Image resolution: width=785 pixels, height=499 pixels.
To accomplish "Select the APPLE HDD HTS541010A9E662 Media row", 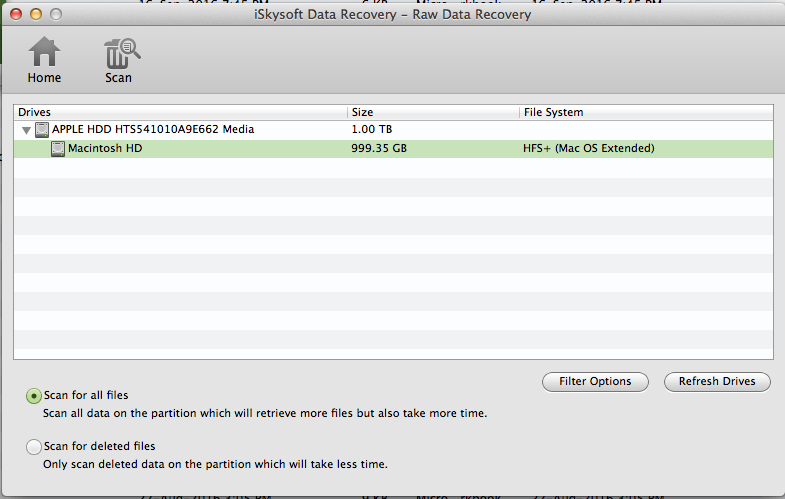I will [x=394, y=130].
